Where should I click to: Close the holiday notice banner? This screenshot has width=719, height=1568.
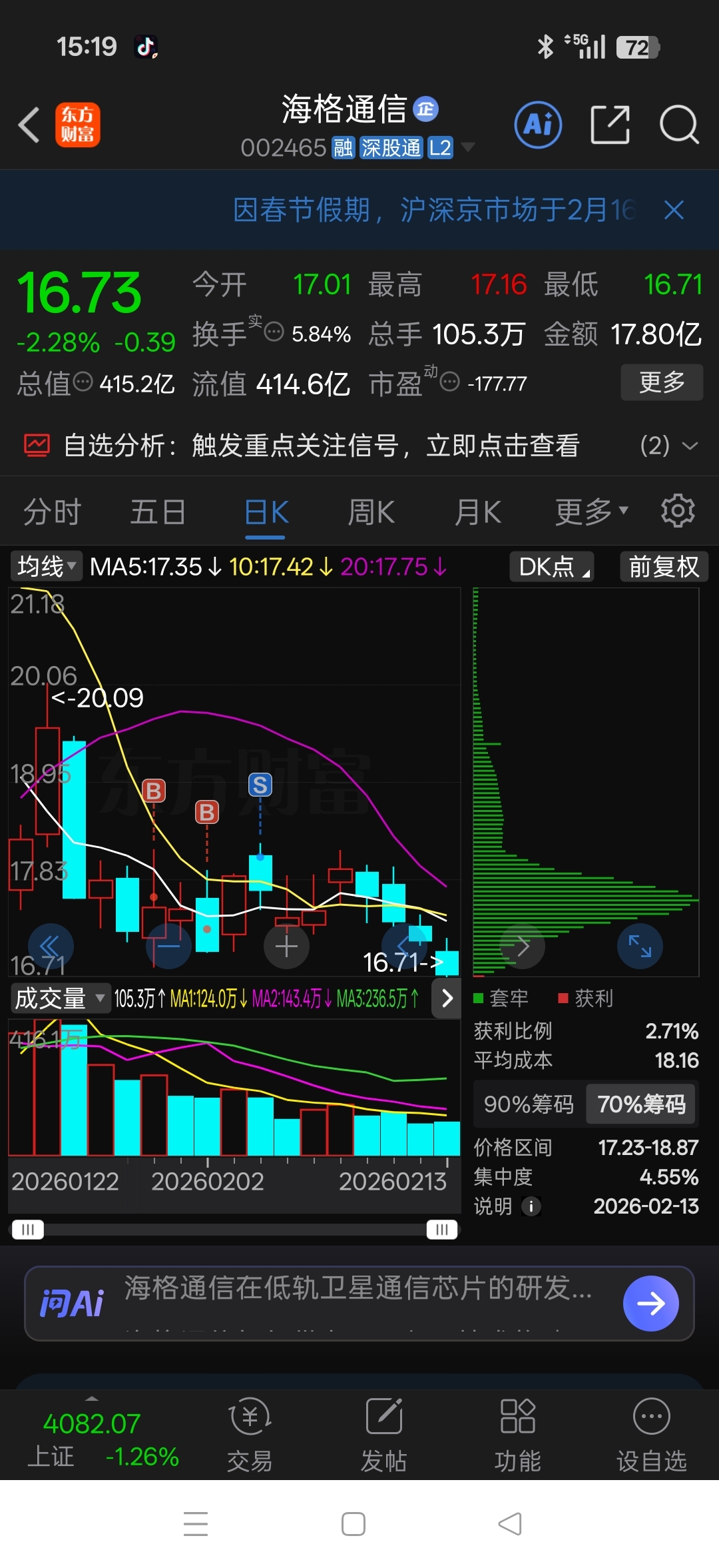(x=674, y=210)
